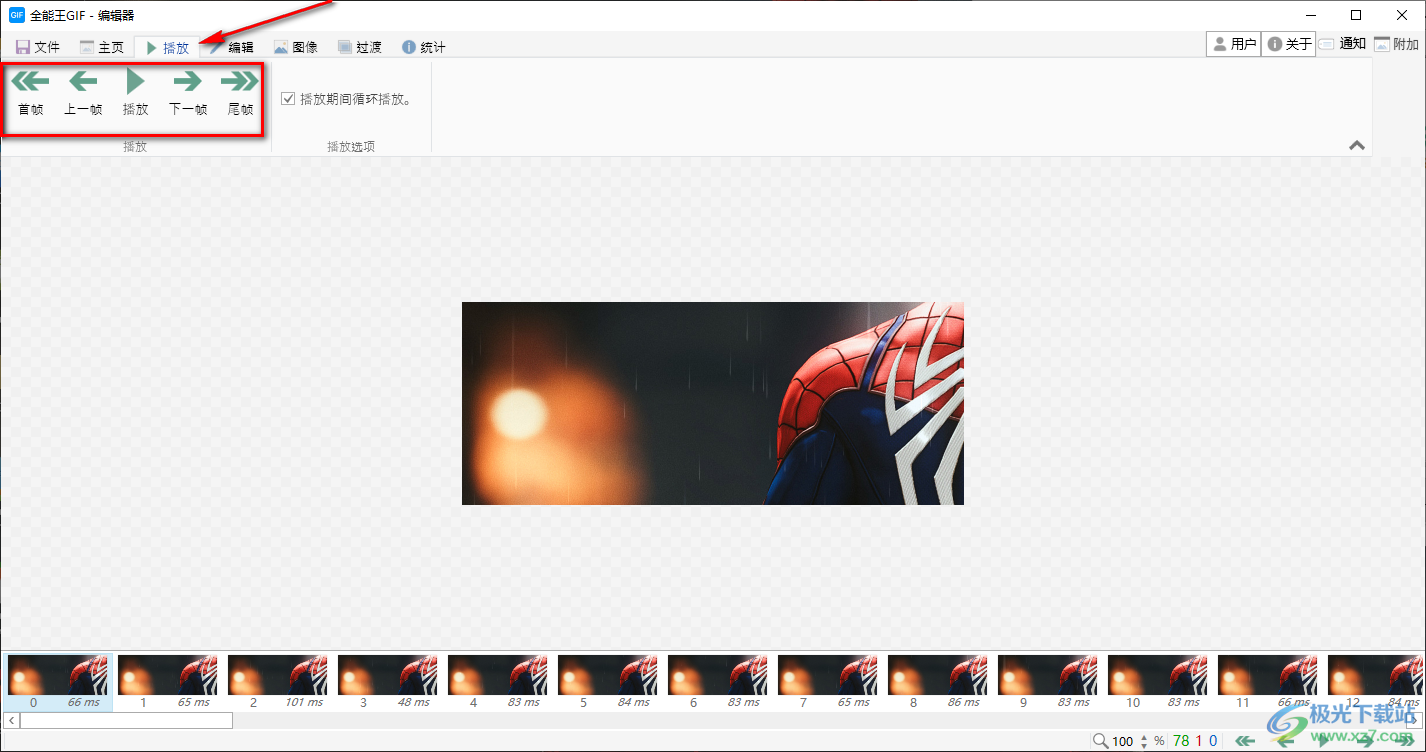Click the green total frame count 78

tap(1181, 741)
